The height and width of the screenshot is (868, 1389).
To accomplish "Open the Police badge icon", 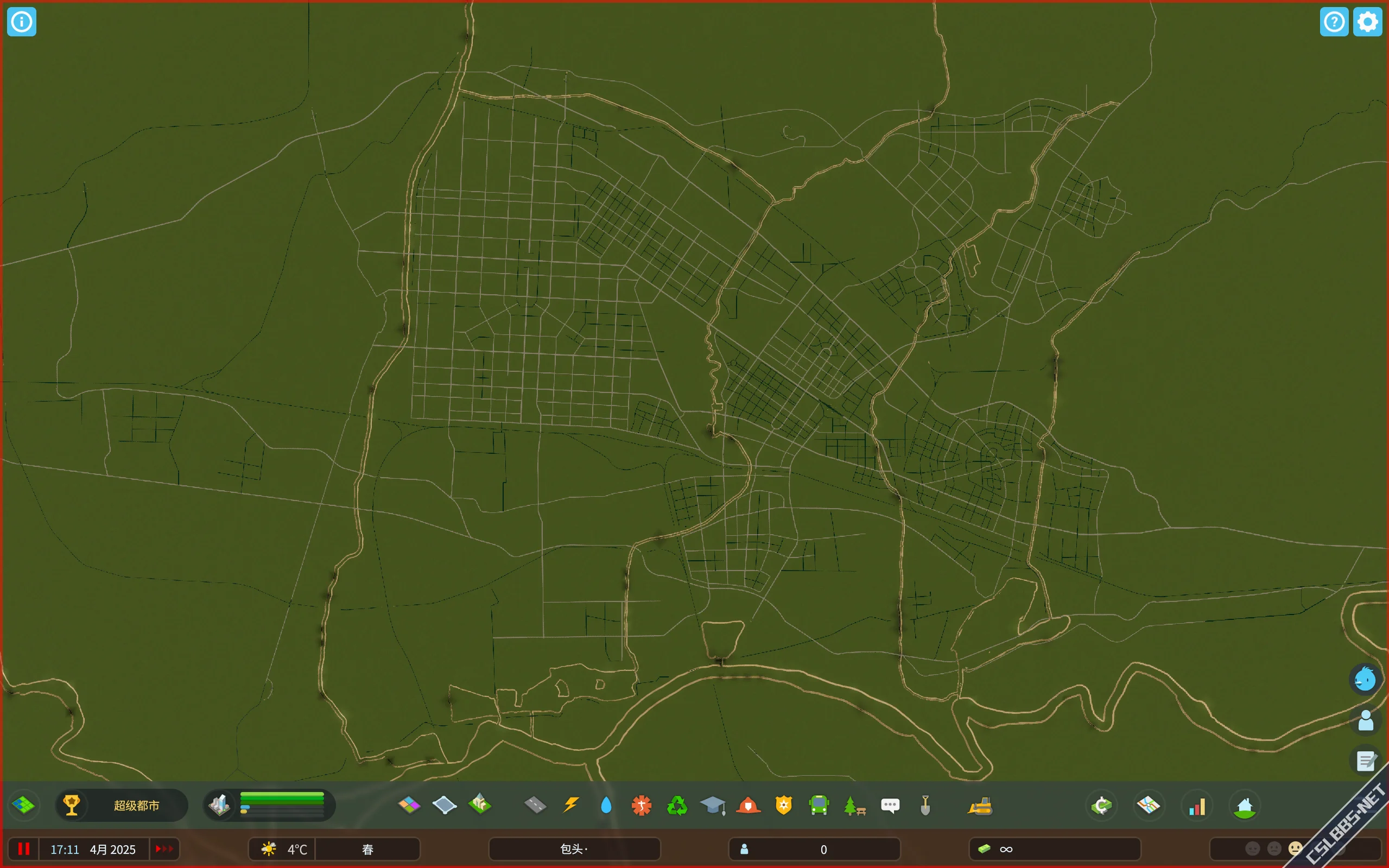I will pos(783,806).
